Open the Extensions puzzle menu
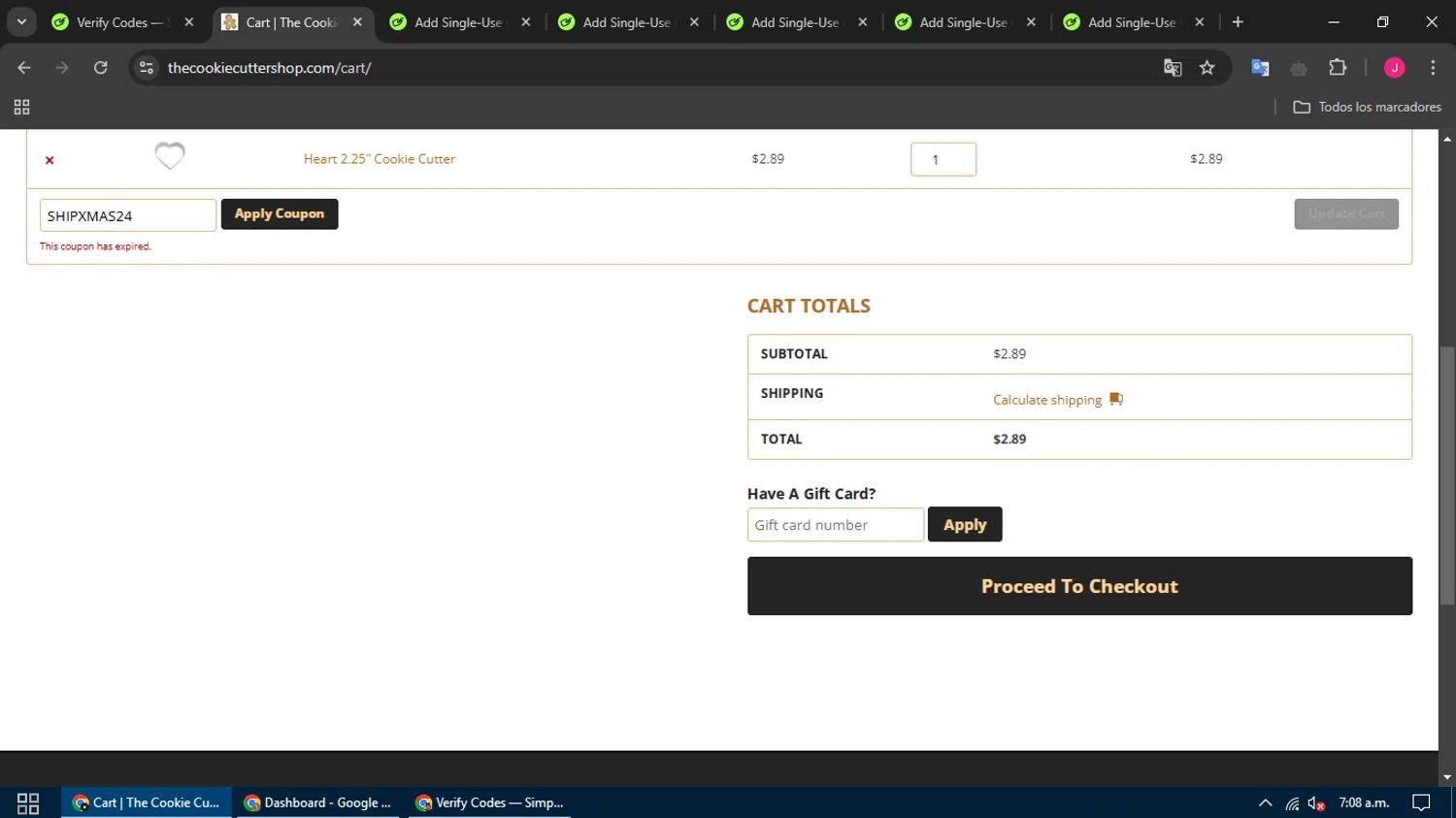 pyautogui.click(x=1338, y=68)
